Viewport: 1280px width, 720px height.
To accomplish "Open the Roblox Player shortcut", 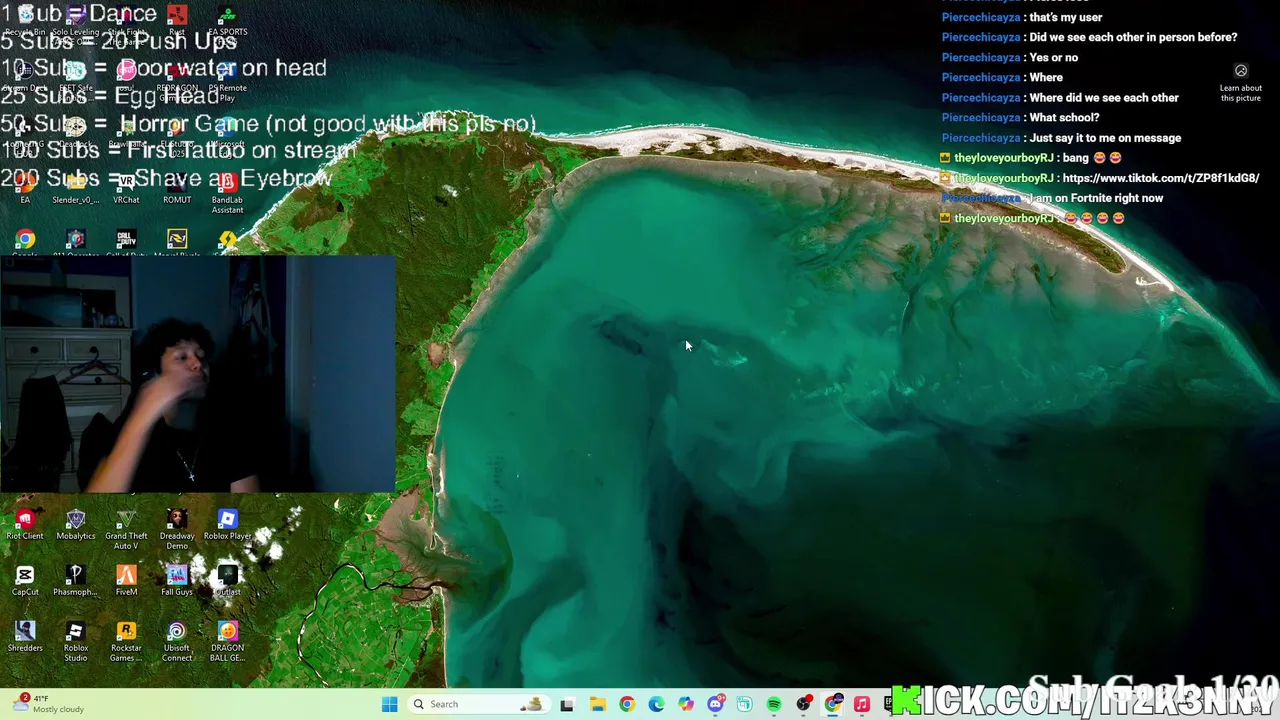I will point(227,524).
